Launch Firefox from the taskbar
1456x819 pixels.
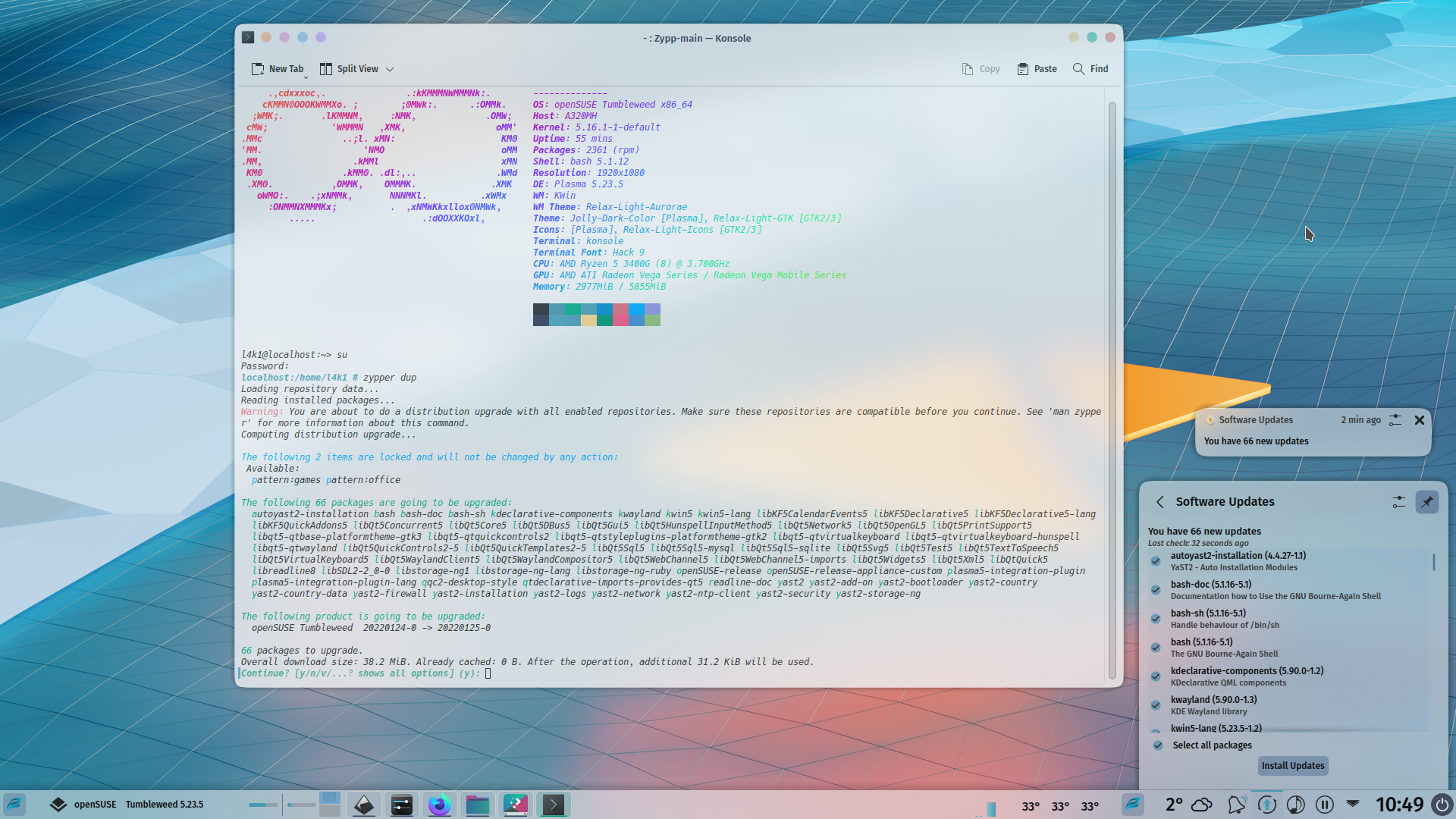pyautogui.click(x=440, y=805)
